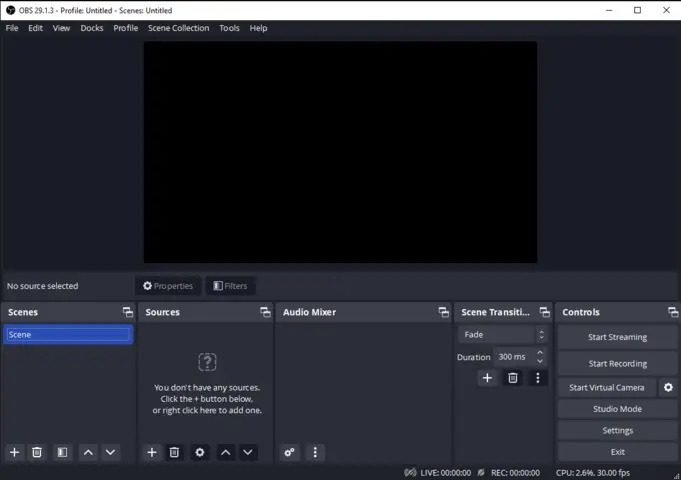Open transition properties three-dot menu
This screenshot has height=480, width=681.
(x=538, y=378)
